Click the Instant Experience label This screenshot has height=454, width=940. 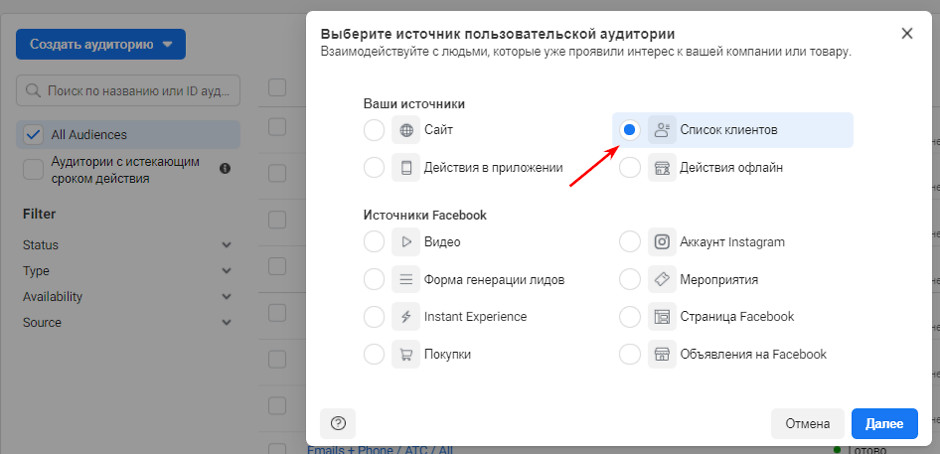coord(475,317)
